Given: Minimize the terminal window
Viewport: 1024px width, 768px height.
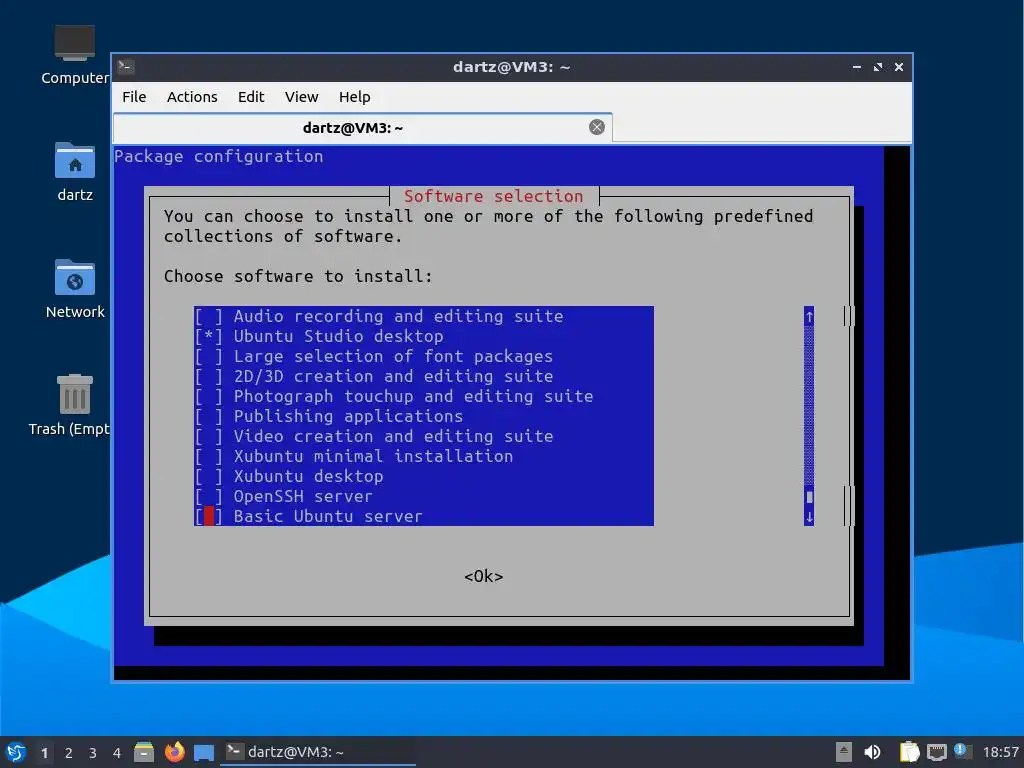Looking at the screenshot, I should point(857,67).
